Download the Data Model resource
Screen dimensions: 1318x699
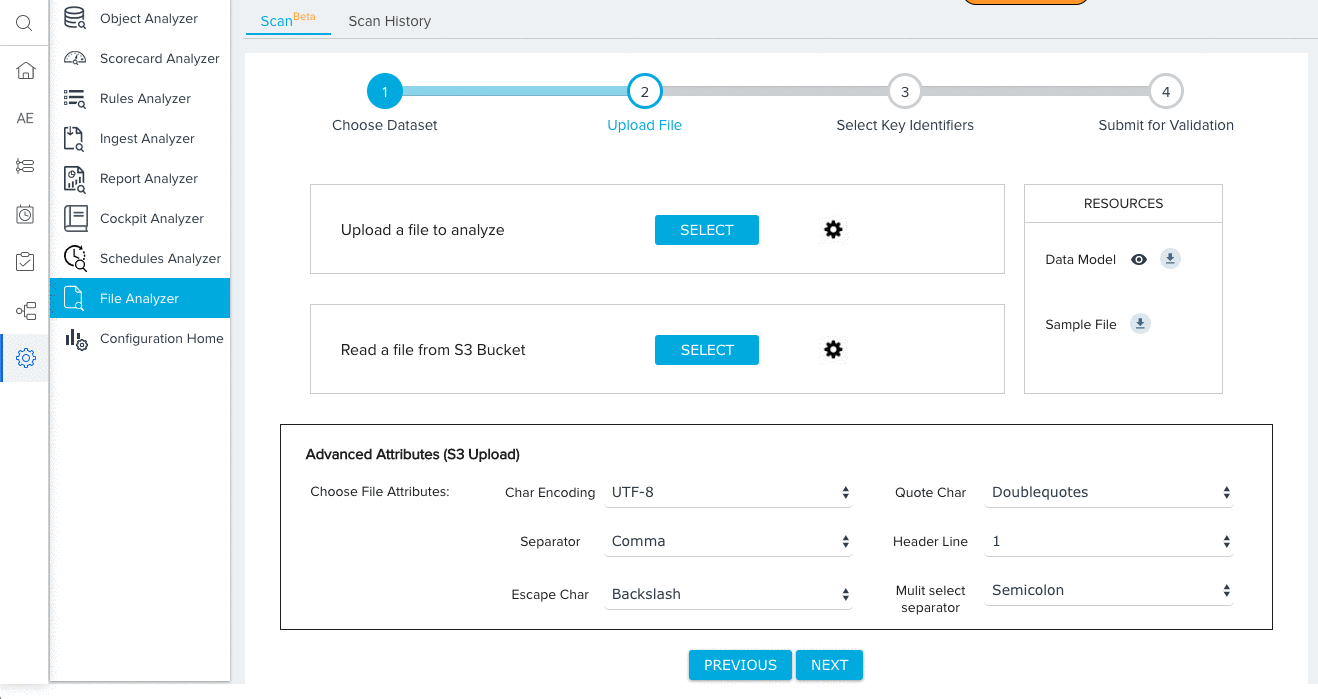pos(1170,258)
